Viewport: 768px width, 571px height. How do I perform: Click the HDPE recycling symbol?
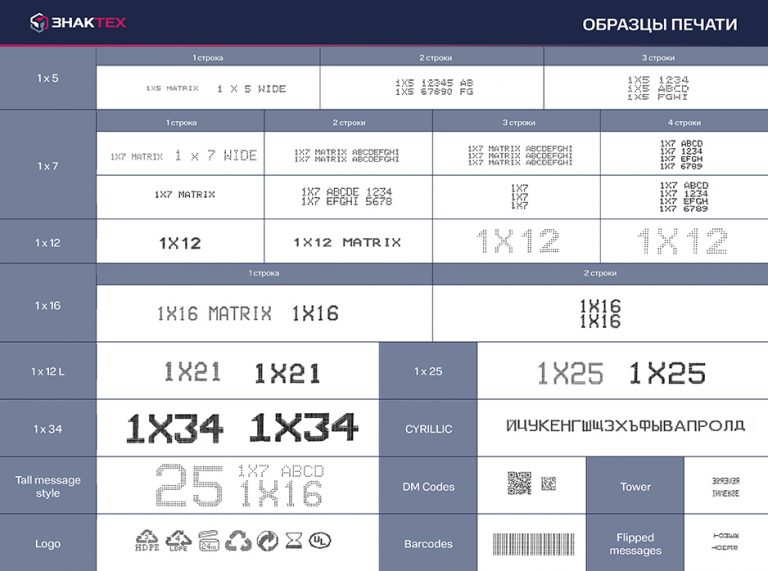click(147, 541)
